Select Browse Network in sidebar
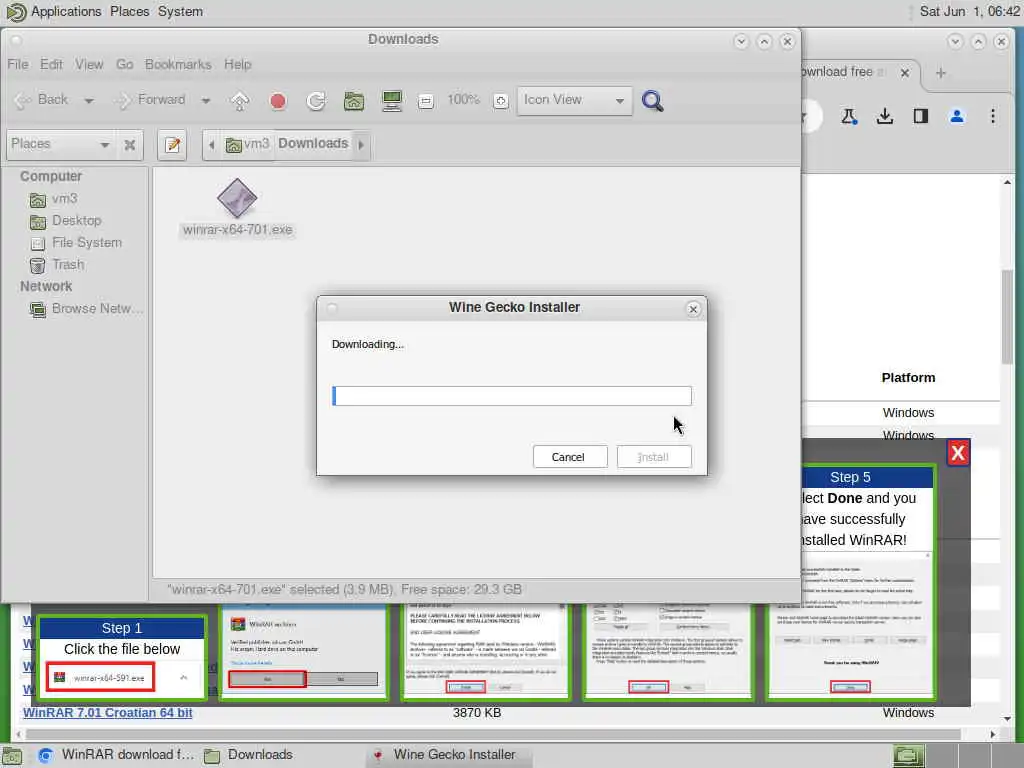This screenshot has width=1024, height=768. (x=86, y=309)
